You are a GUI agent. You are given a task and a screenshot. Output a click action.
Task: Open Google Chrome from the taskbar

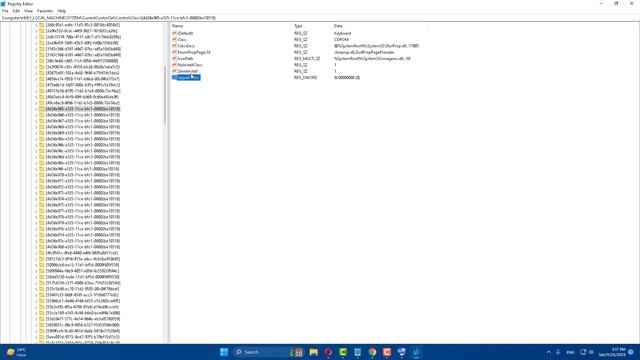[372, 352]
